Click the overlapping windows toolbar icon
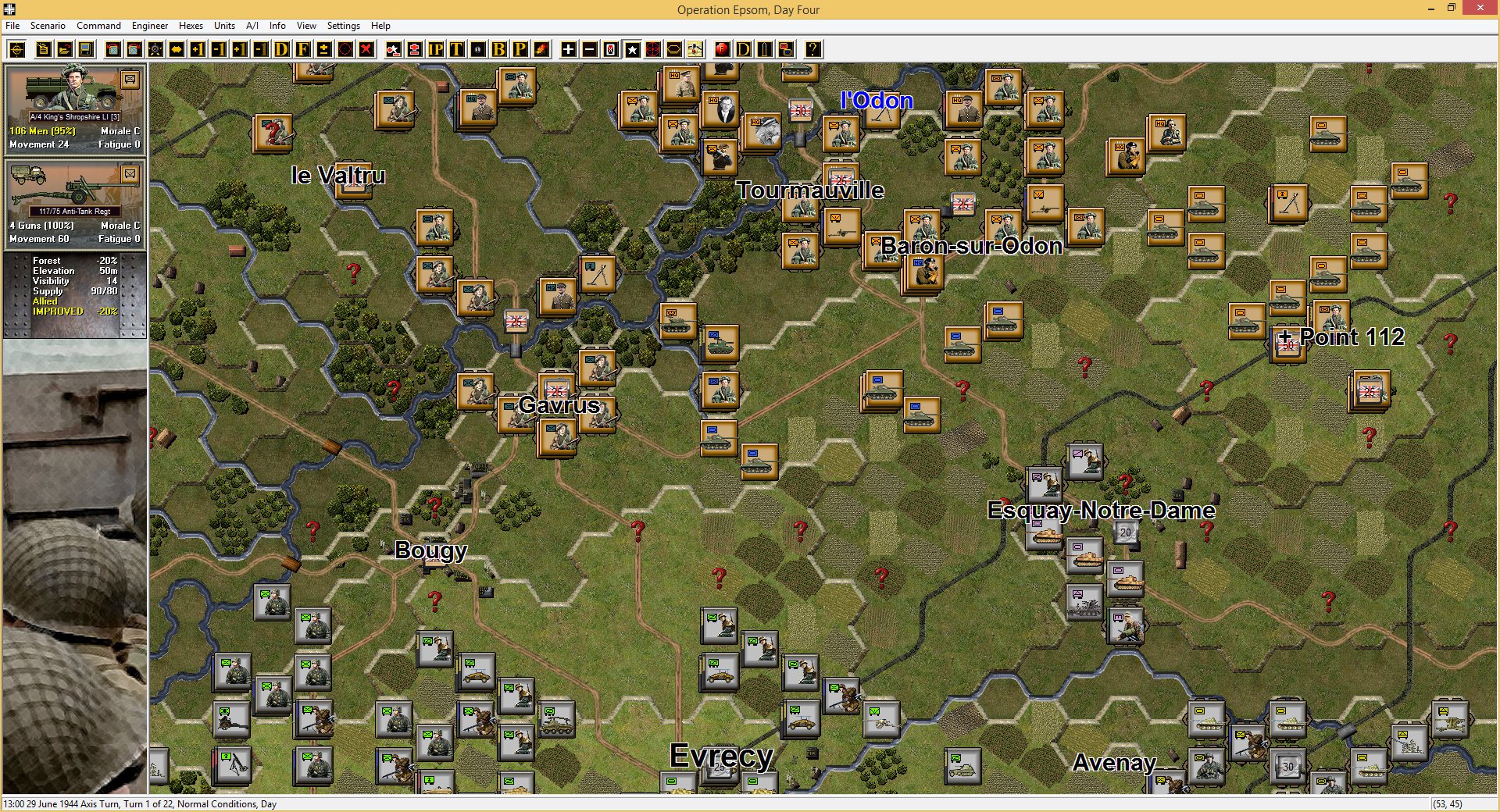 pos(786,50)
